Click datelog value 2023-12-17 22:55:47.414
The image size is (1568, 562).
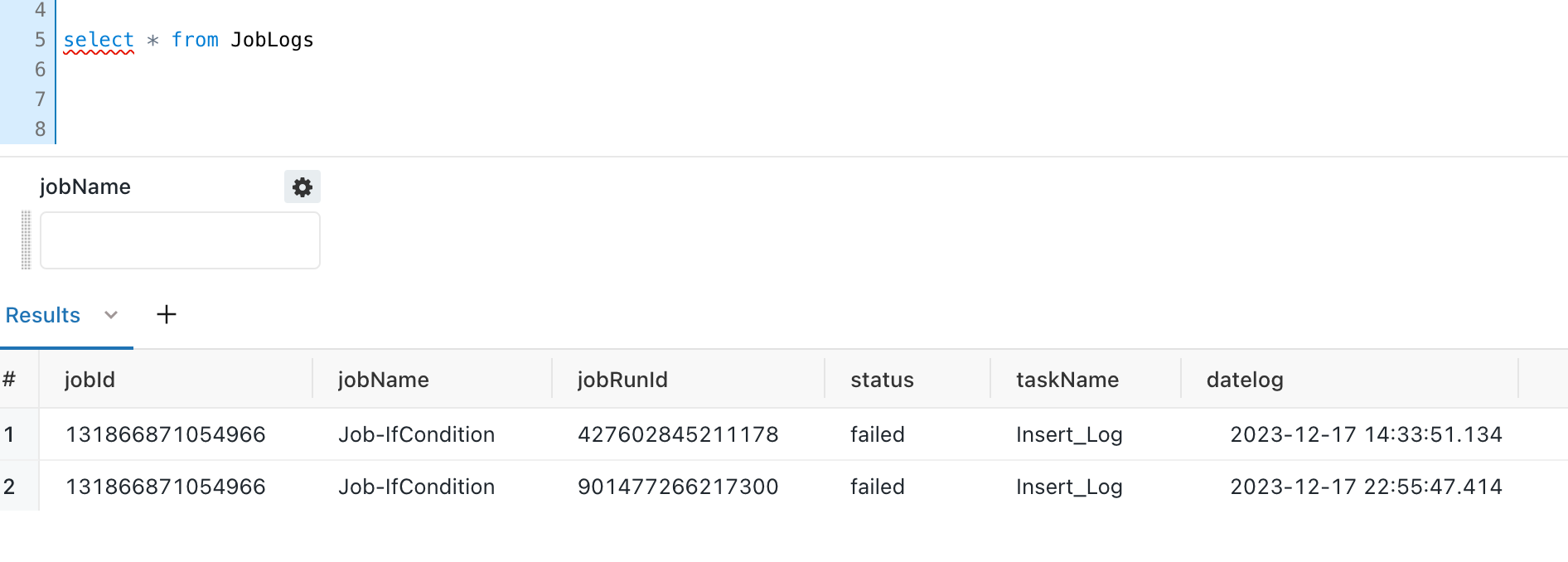[x=1366, y=487]
